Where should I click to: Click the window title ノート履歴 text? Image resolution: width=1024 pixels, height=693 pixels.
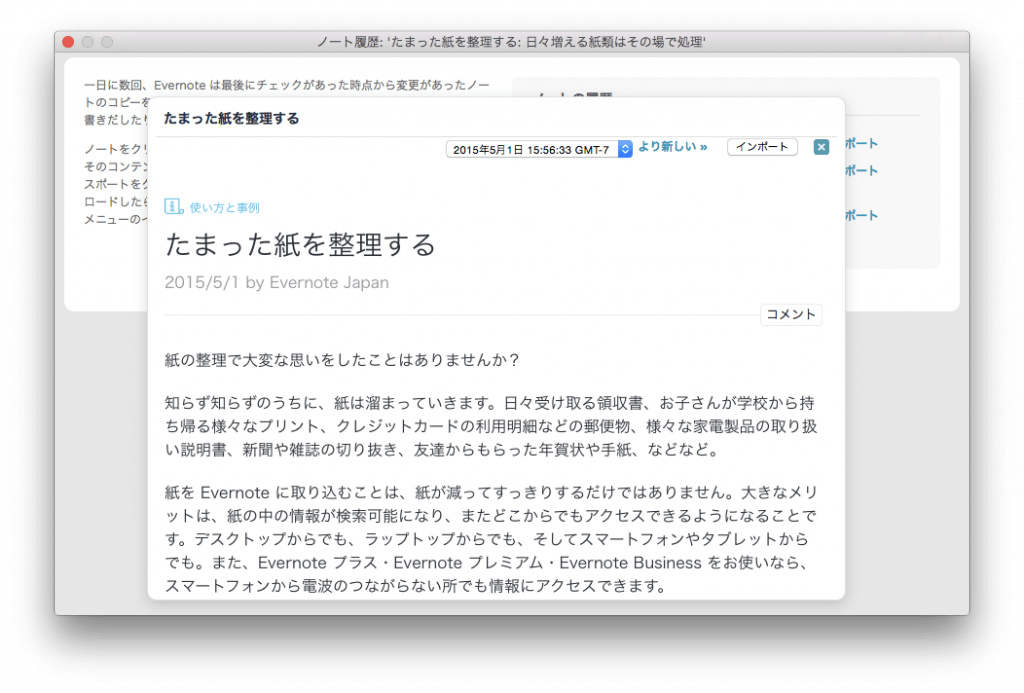[511, 42]
